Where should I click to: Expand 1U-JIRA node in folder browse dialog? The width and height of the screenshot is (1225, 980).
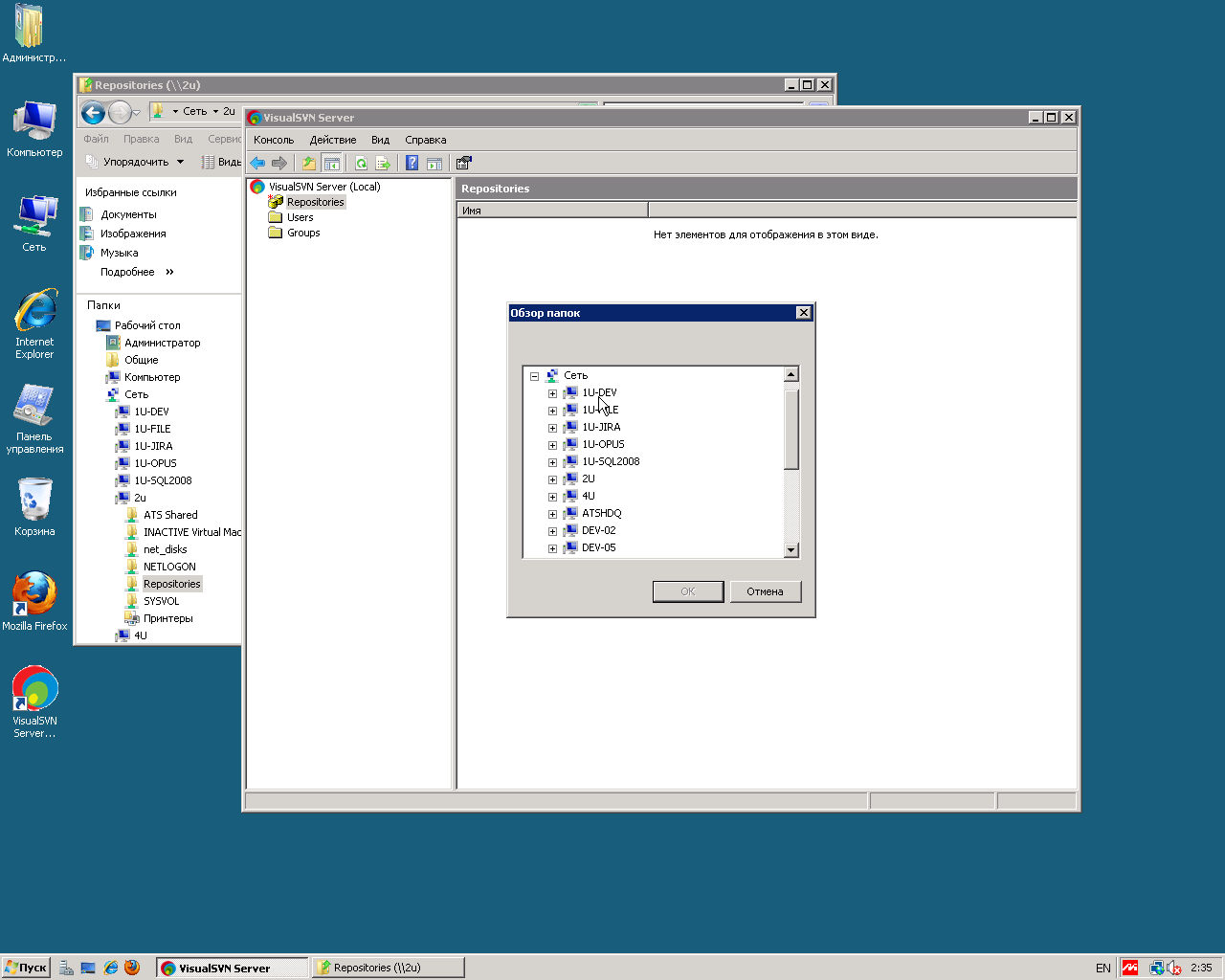point(552,428)
